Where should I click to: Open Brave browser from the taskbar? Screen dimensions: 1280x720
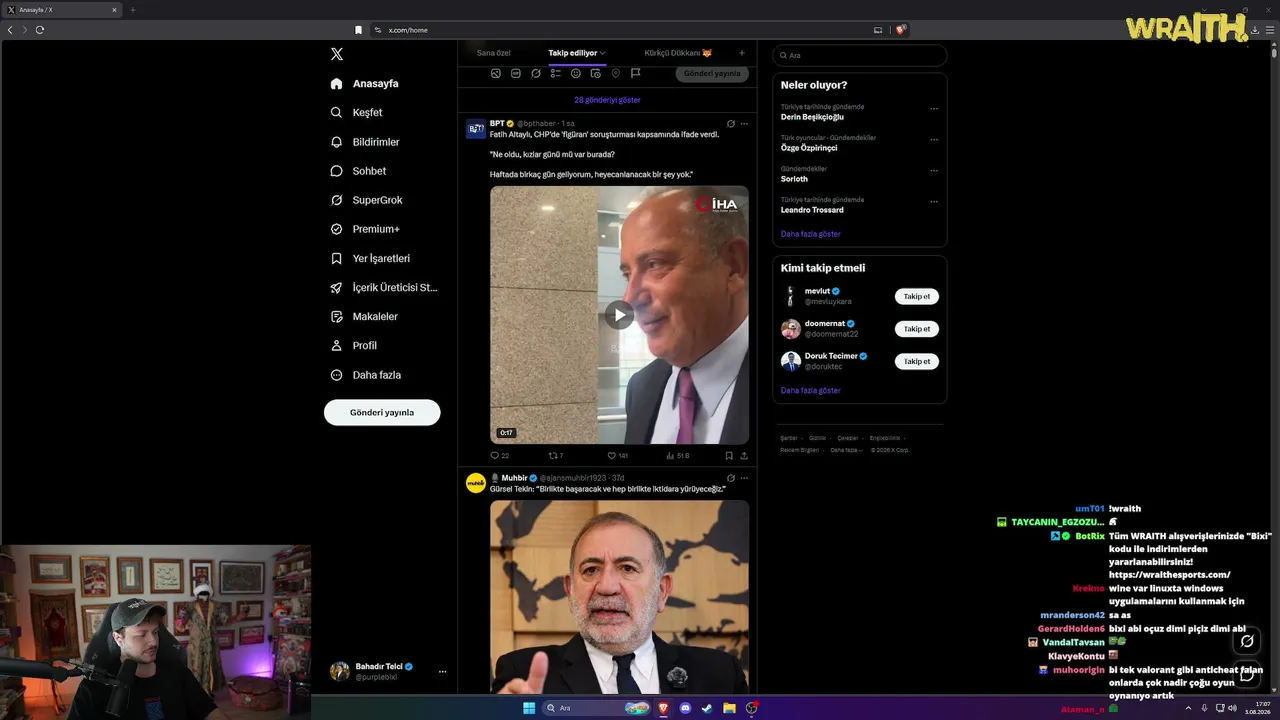(663, 708)
